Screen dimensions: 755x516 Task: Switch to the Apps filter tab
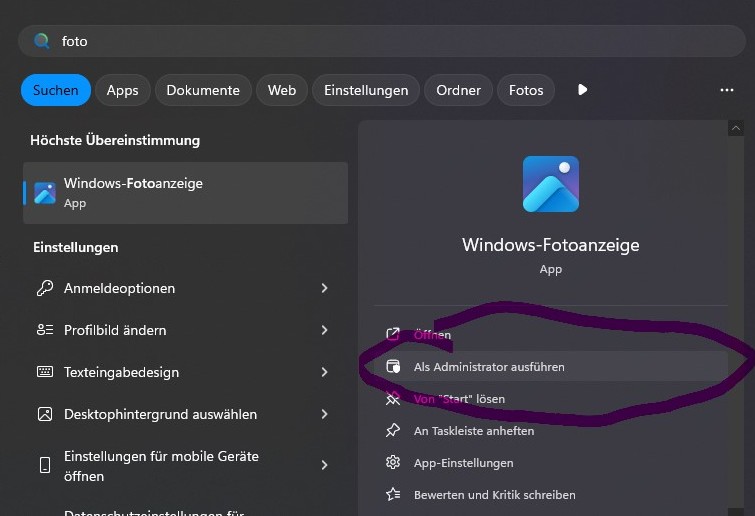tap(123, 90)
